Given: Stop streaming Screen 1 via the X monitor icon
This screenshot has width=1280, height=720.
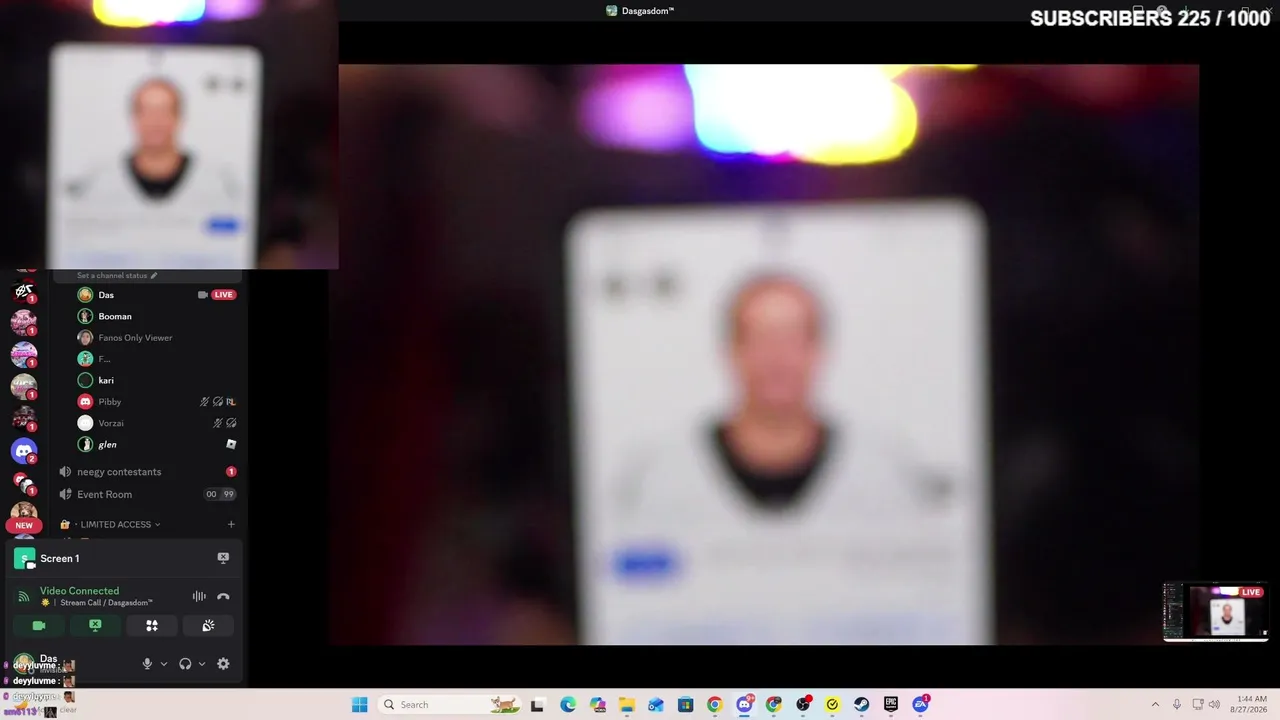Looking at the screenshot, I should (223, 558).
